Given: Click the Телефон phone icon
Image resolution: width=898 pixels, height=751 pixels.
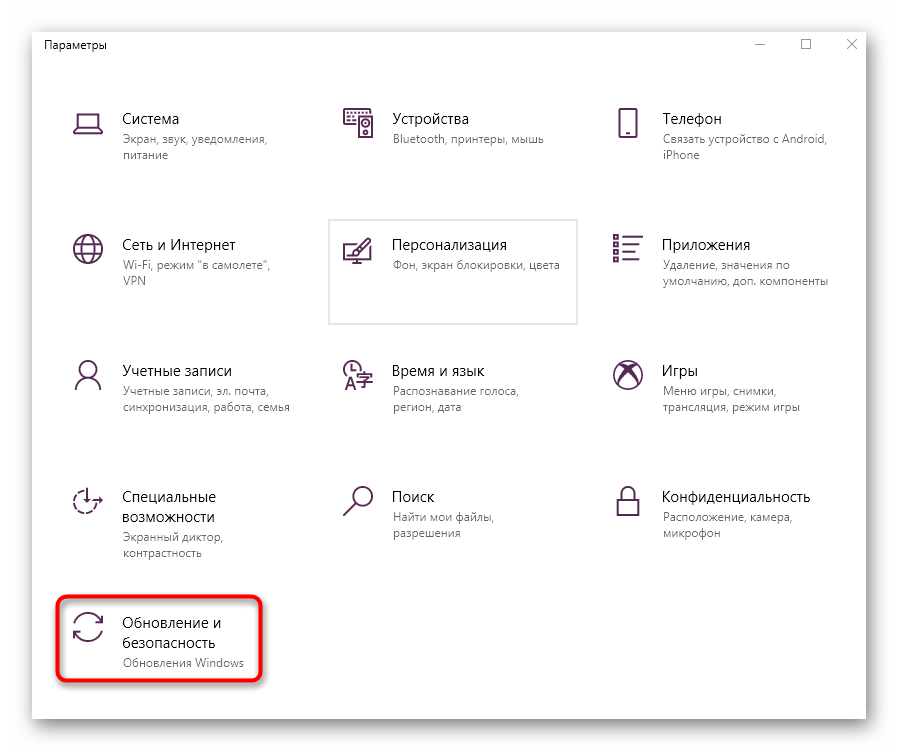Looking at the screenshot, I should tap(627, 123).
